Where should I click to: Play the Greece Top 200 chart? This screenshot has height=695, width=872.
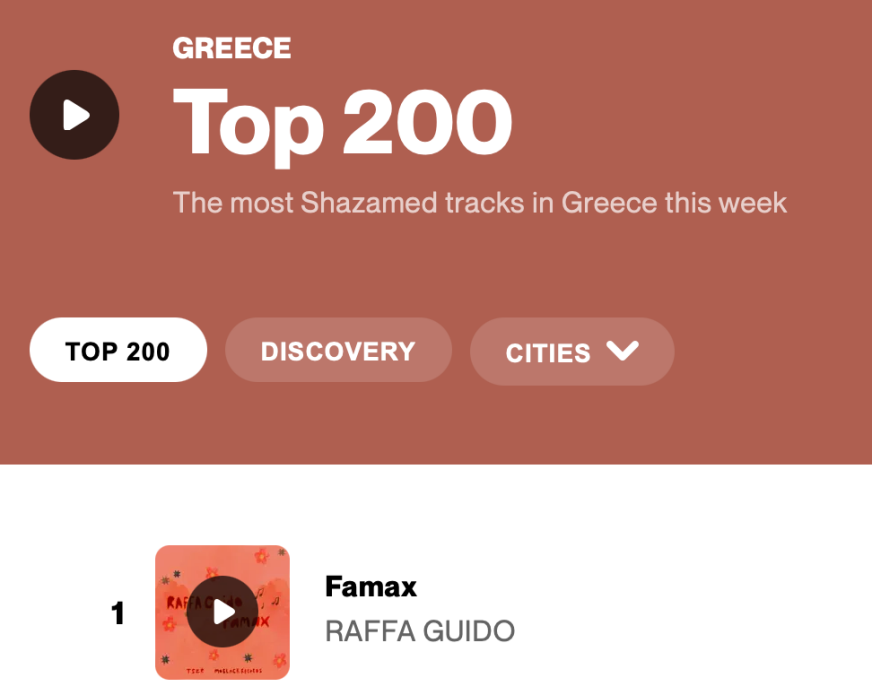click(74, 115)
